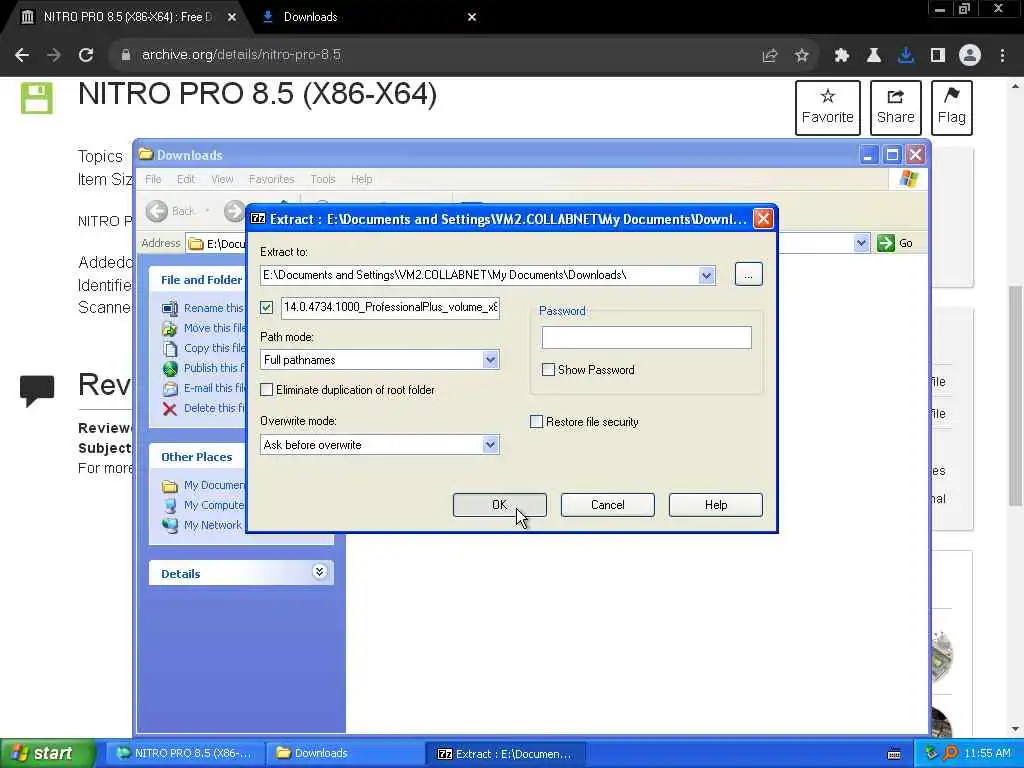The image size is (1024, 768).
Task: Close the NITRO PRO 8.5 browser tab
Action: click(232, 17)
